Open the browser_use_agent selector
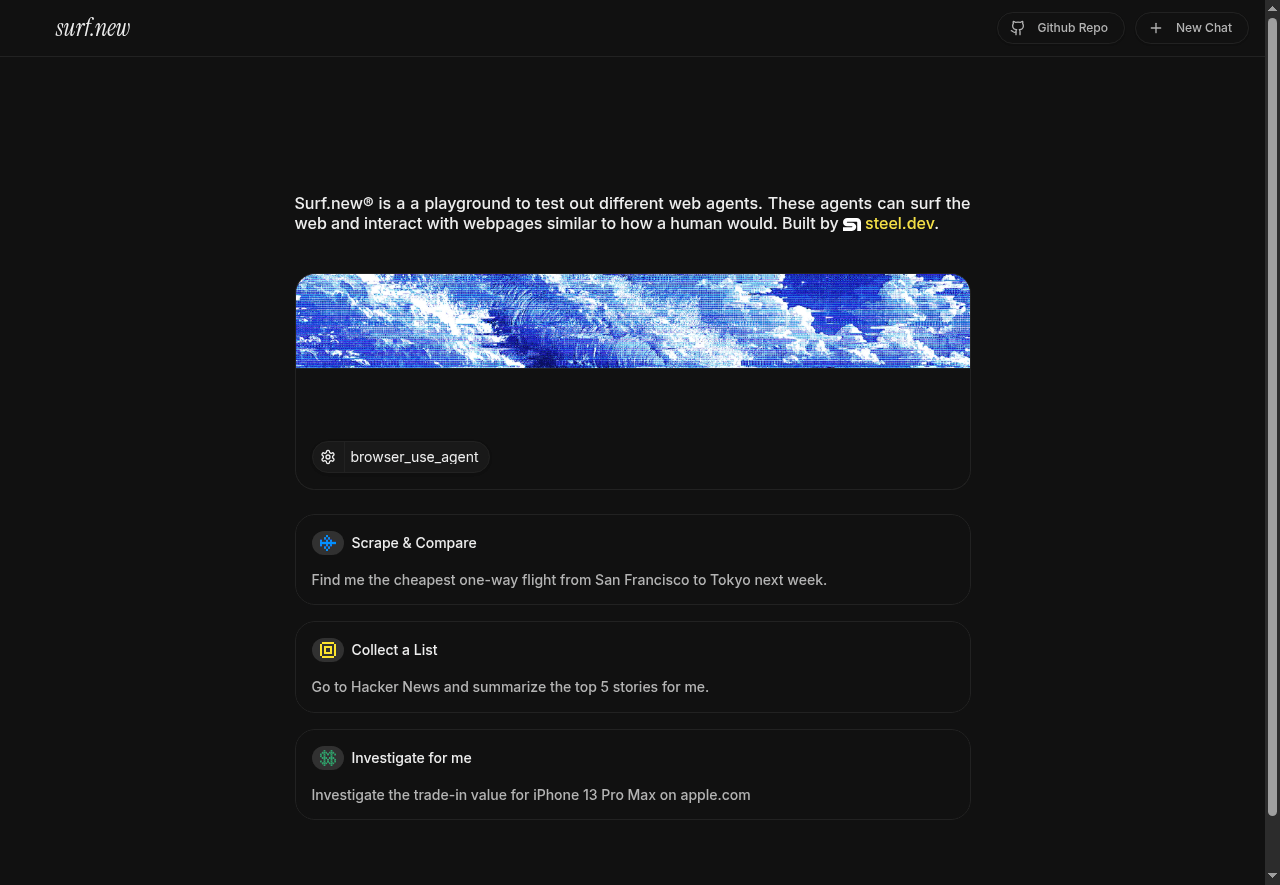 (414, 457)
